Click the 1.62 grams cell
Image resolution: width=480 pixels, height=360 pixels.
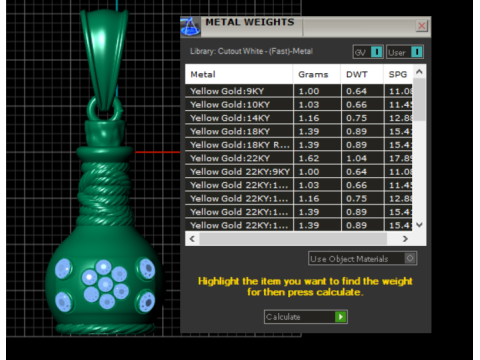coord(317,158)
